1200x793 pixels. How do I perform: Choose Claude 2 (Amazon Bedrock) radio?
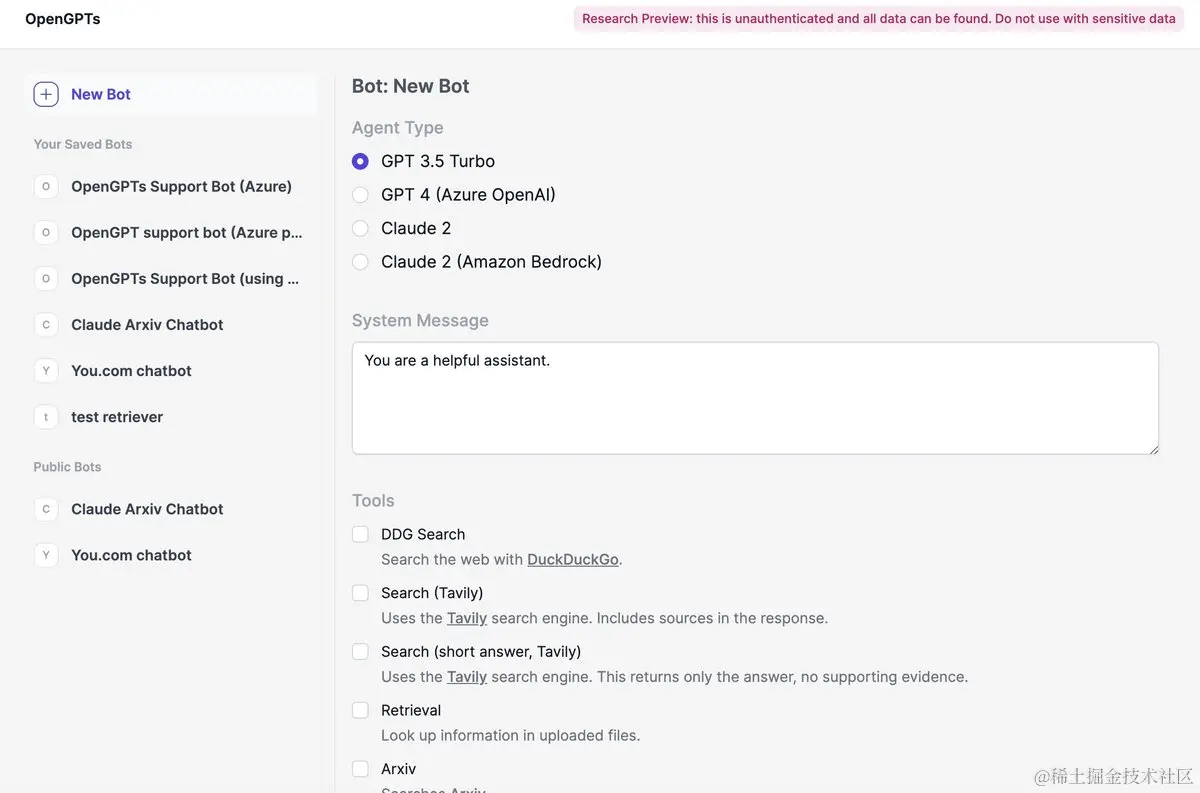[x=360, y=262]
